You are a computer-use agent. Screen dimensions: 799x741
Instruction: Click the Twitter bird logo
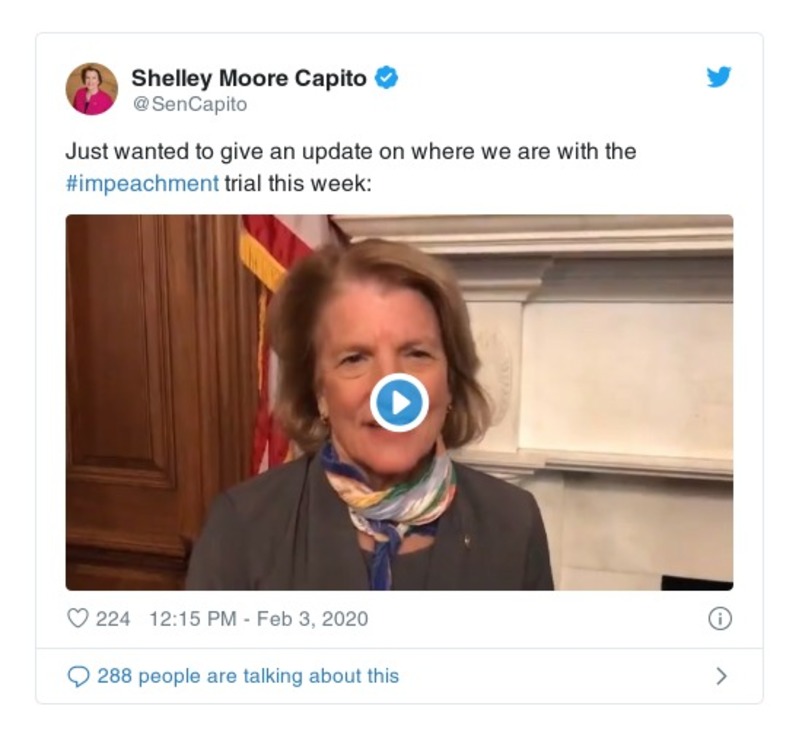[x=719, y=77]
